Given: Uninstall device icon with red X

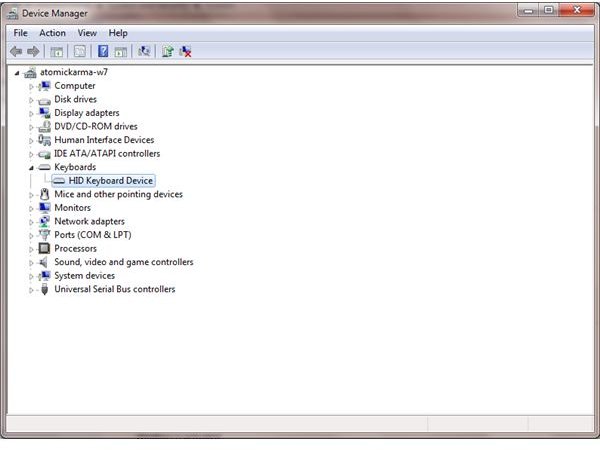Looking at the screenshot, I should coord(185,51).
